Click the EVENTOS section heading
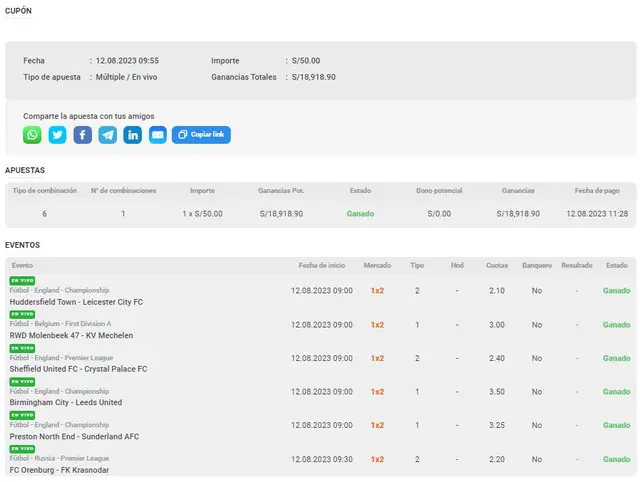 tap(22, 245)
